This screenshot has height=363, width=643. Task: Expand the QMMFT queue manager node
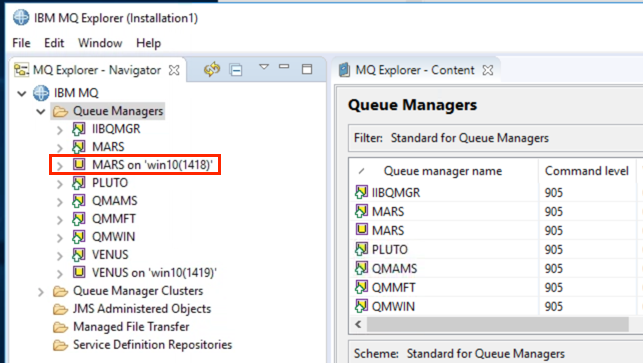60,220
